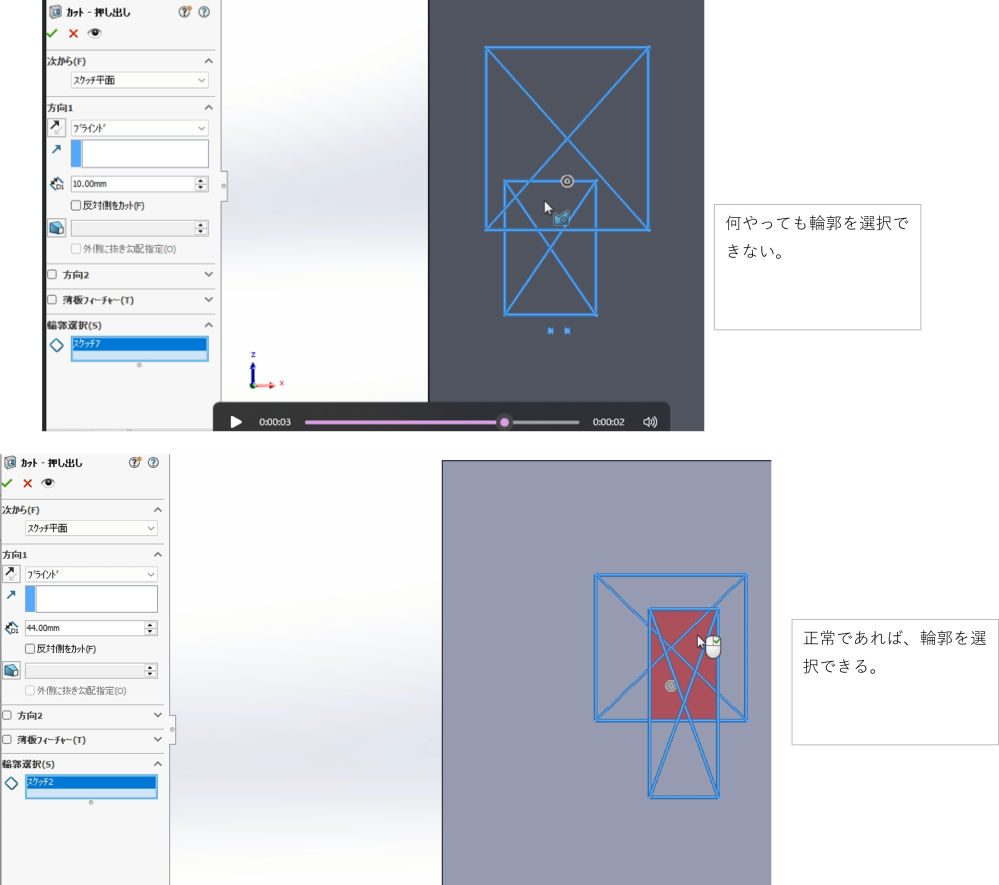Open top スケッチ平面 start condition dropdown

click(140, 80)
